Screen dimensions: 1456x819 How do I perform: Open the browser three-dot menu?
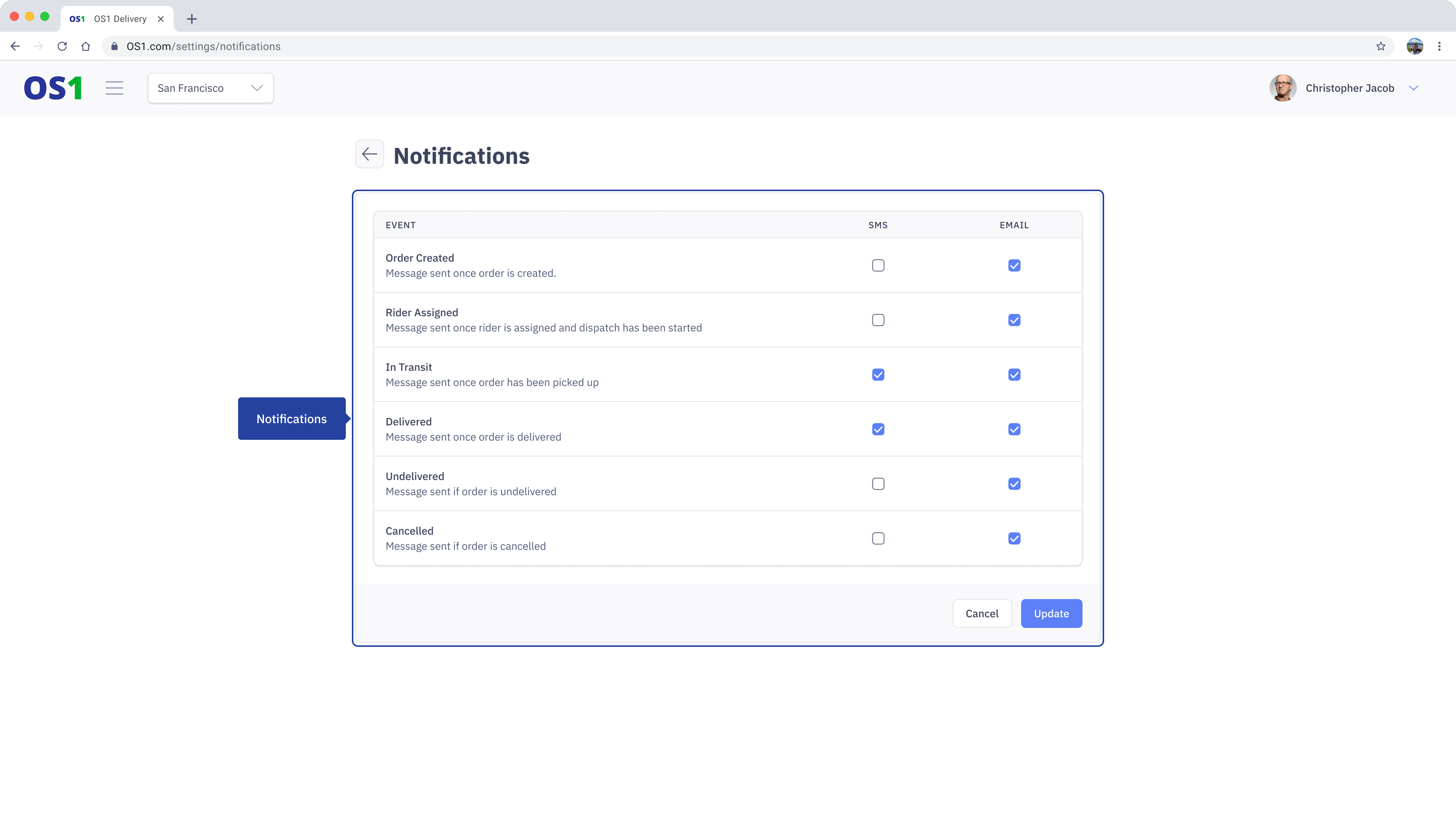pos(1439,46)
